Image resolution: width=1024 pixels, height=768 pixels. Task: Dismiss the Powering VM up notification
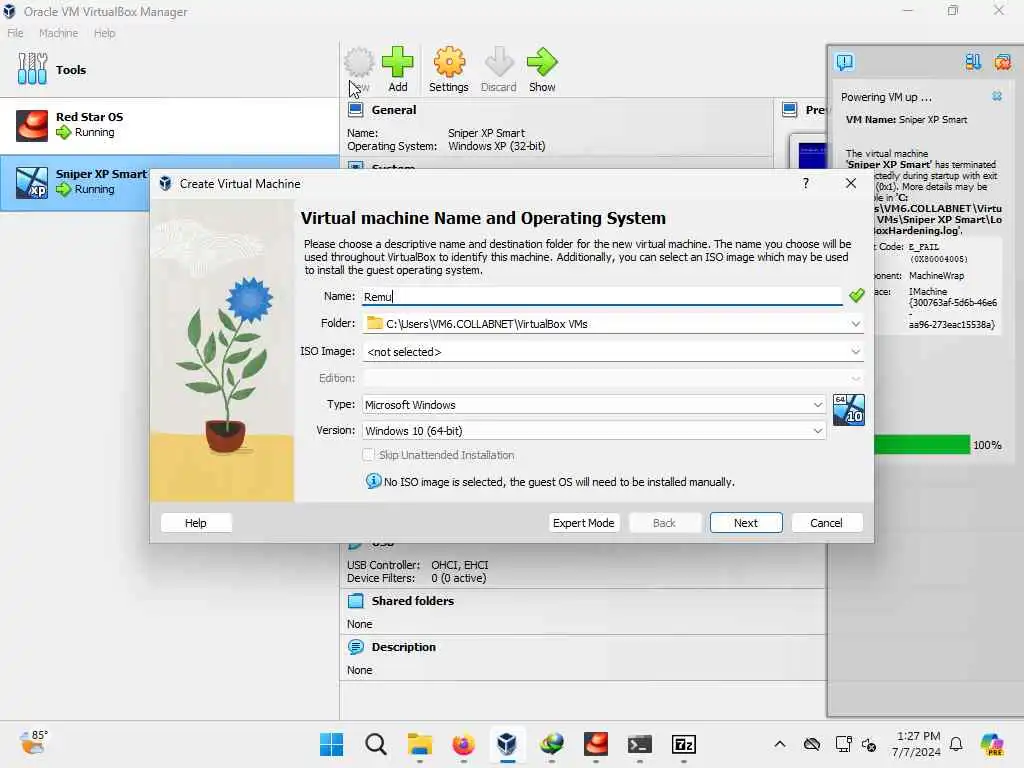pos(997,97)
